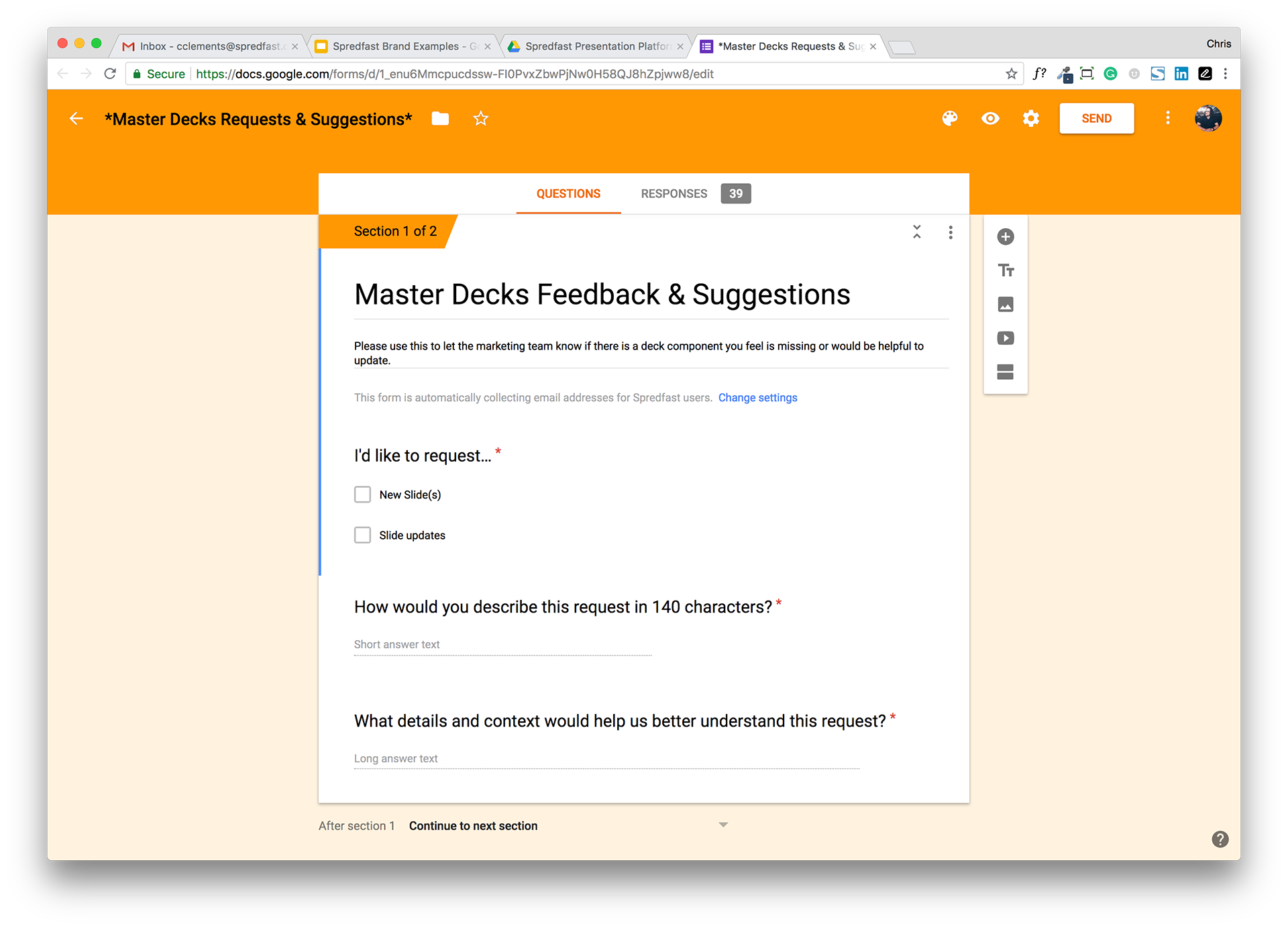Click the add question plus icon
This screenshot has width=1288, height=928.
pyautogui.click(x=1005, y=236)
